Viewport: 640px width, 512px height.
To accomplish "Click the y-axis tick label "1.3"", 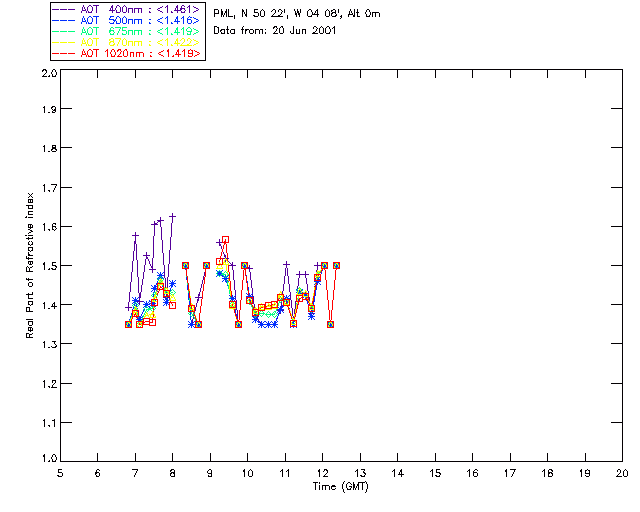I will pos(49,344).
